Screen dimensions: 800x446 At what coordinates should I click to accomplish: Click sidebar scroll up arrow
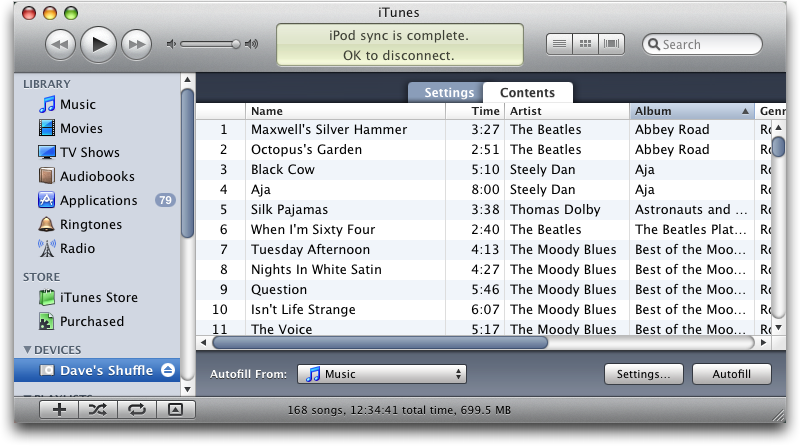[187, 80]
